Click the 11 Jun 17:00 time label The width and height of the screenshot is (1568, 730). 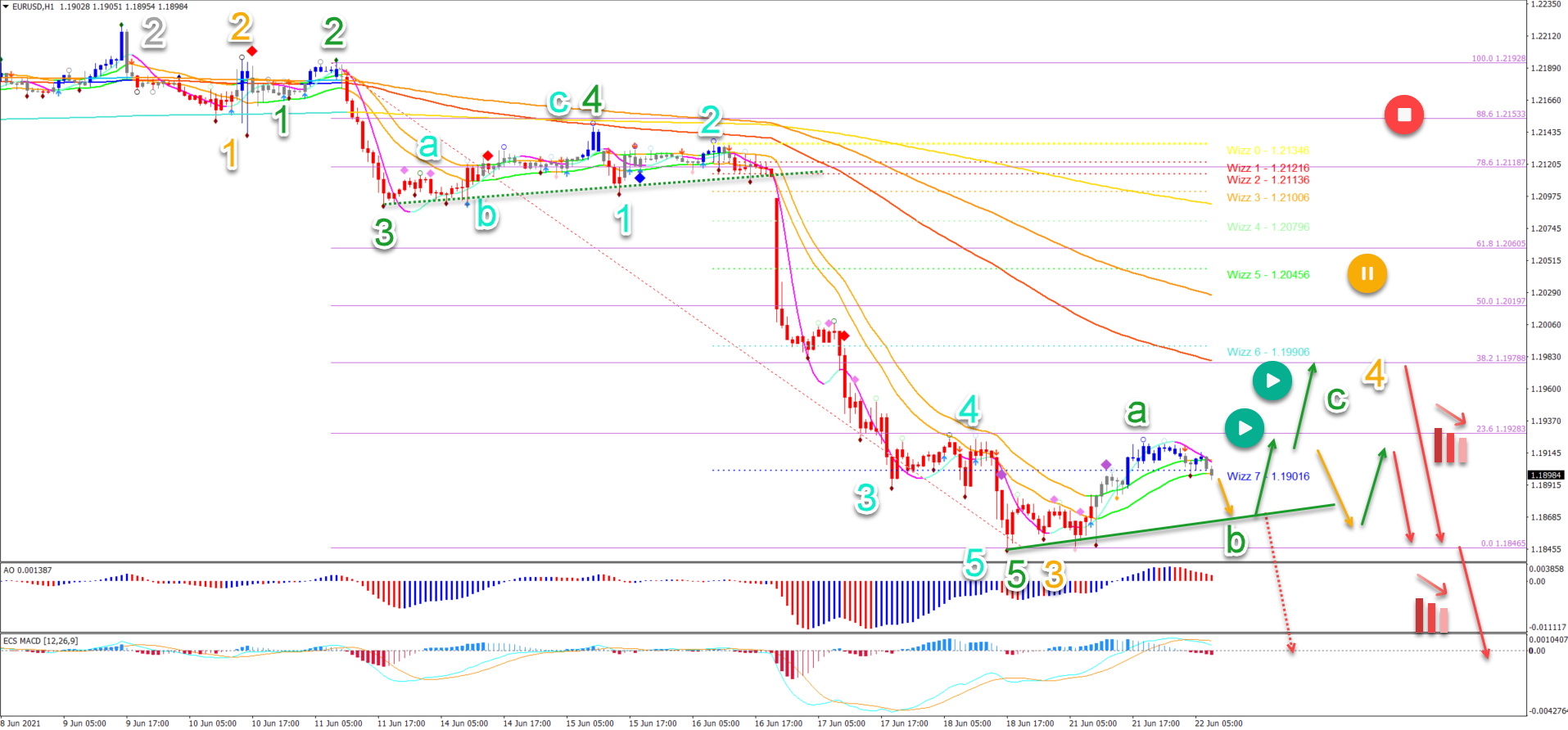401,723
